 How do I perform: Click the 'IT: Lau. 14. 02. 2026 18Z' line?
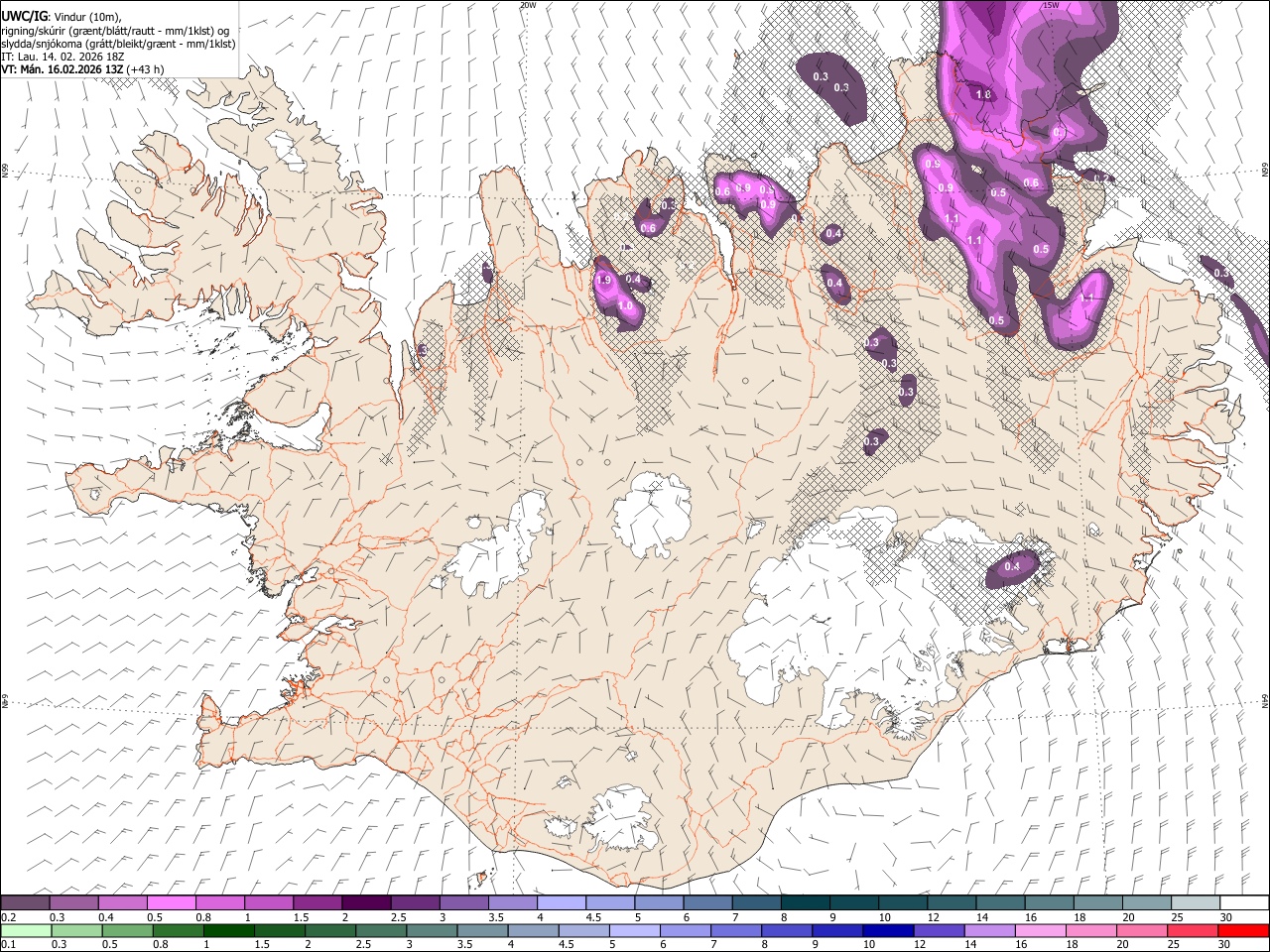[x=63, y=57]
